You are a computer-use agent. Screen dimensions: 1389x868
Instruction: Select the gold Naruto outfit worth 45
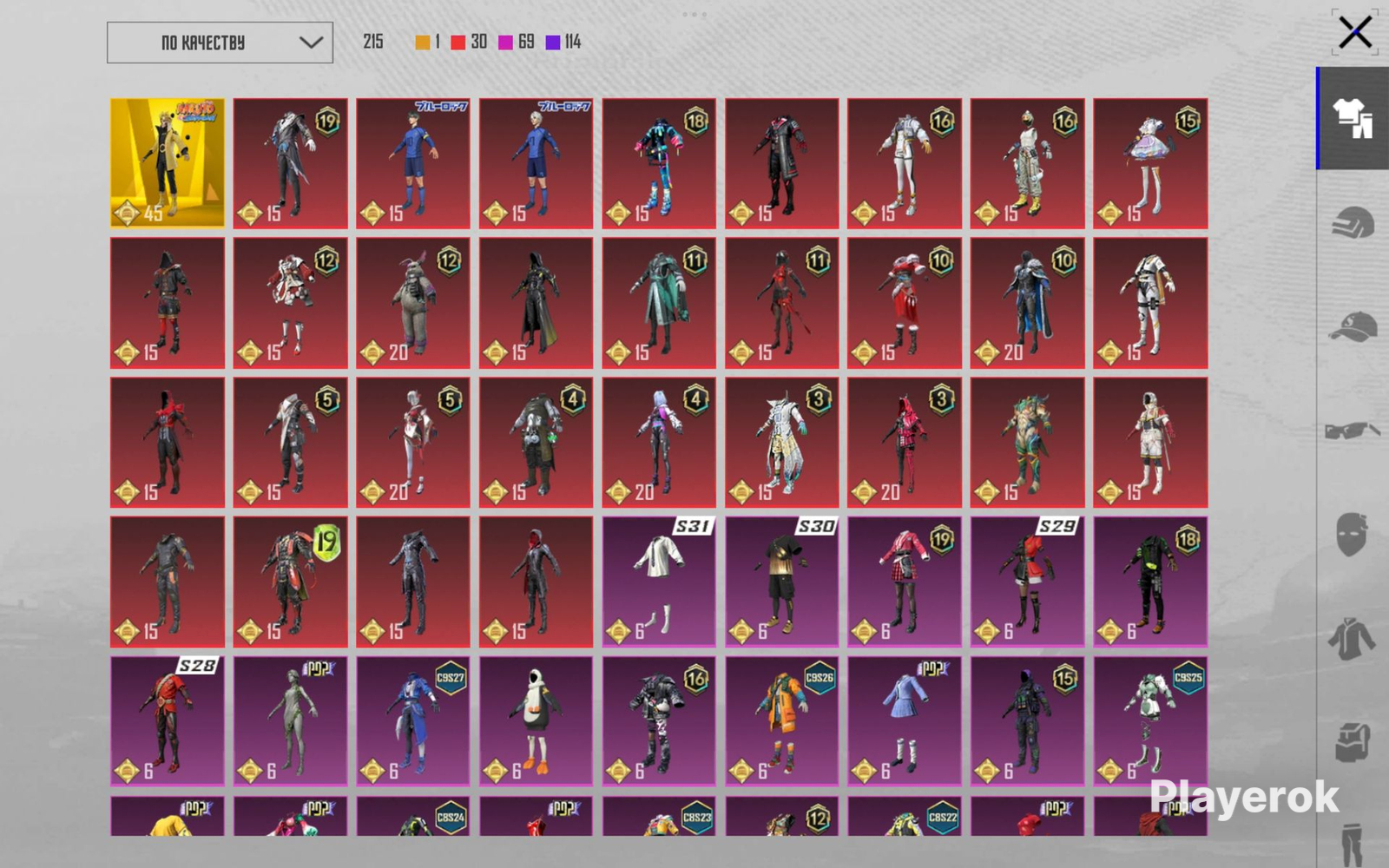point(168,163)
